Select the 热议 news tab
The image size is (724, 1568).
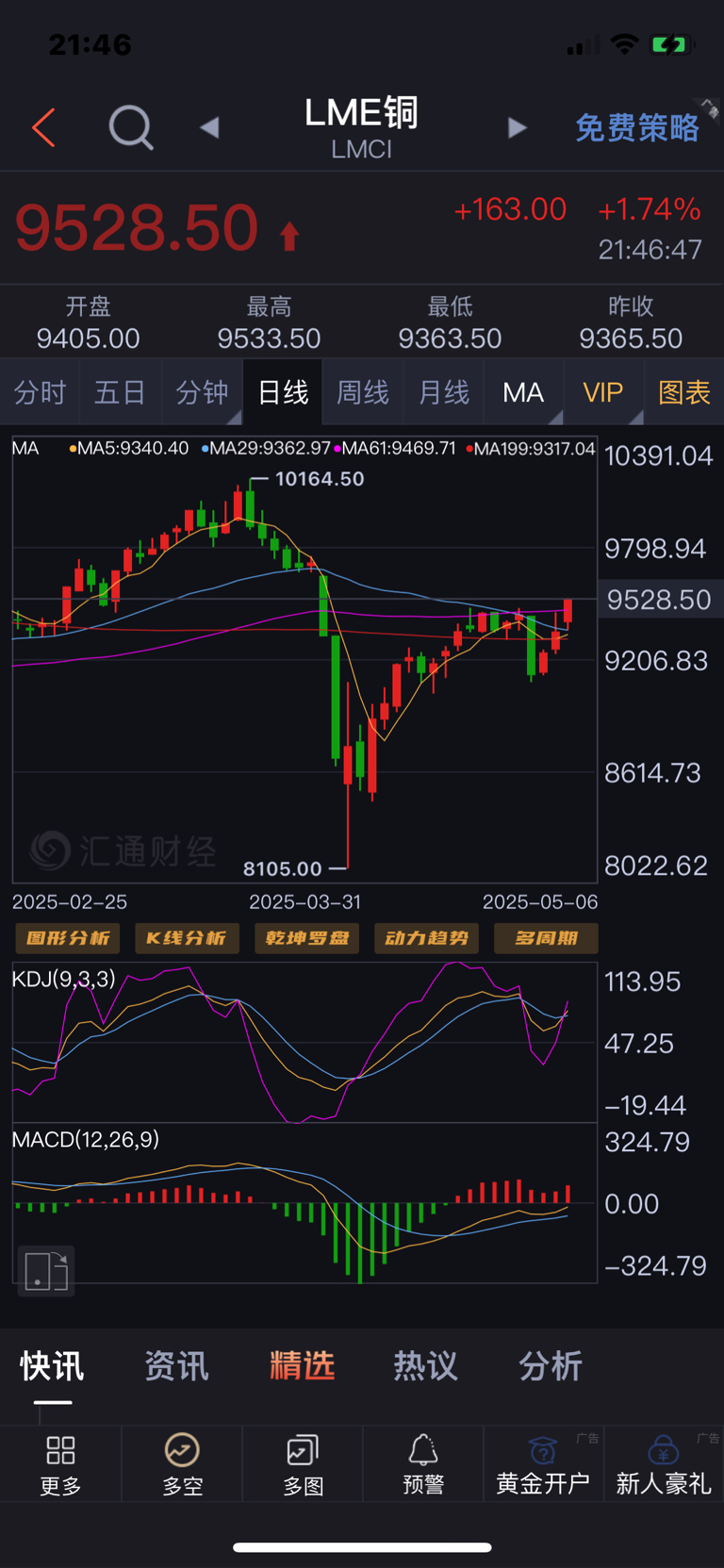[425, 1366]
